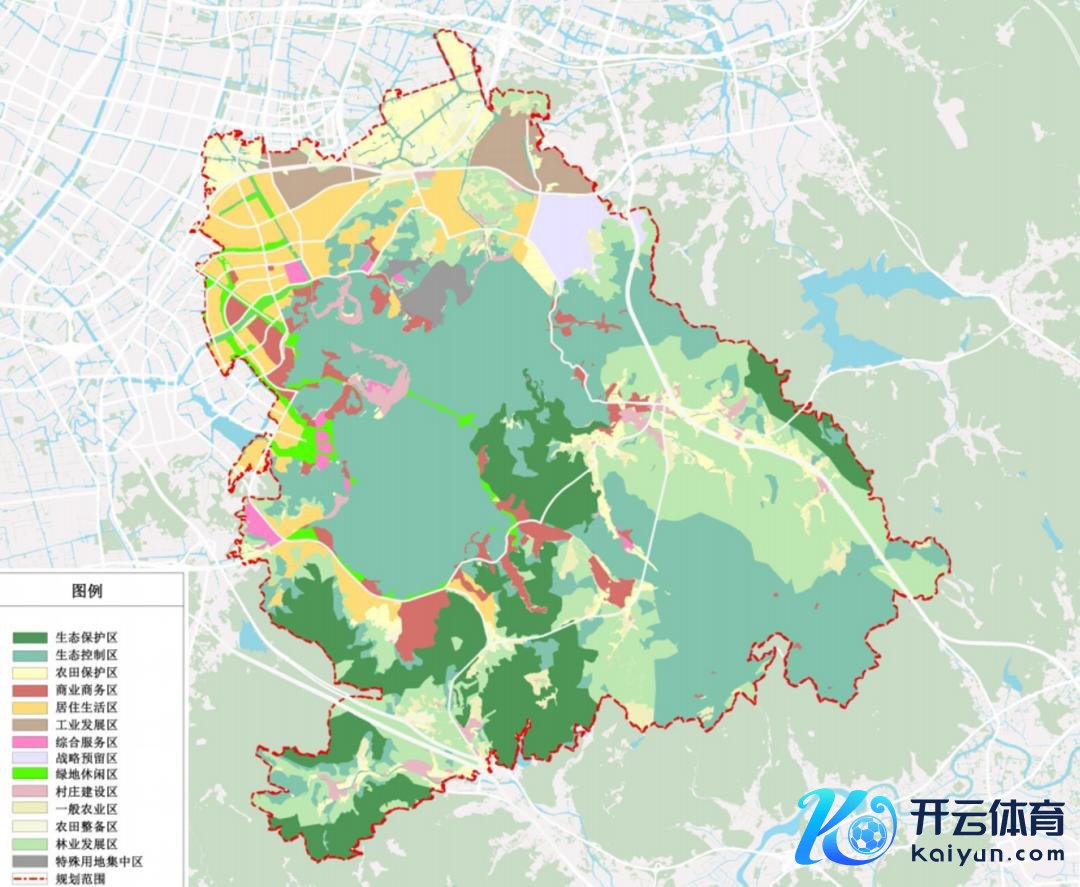This screenshot has height=887, width=1080.
Task: Click the brown 工业发展区 legend swatch
Action: (29, 724)
